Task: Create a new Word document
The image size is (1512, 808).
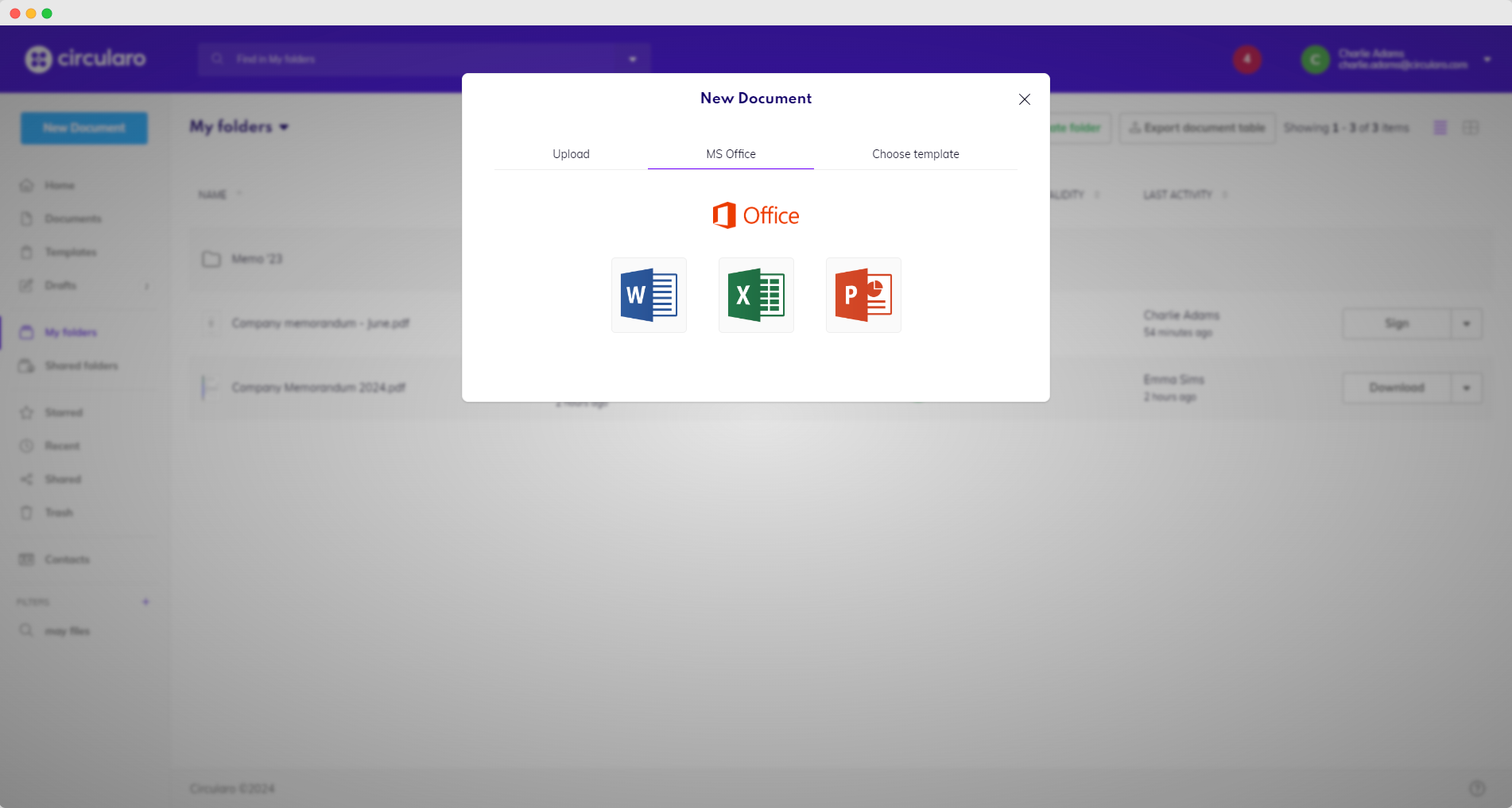Action: pos(649,295)
